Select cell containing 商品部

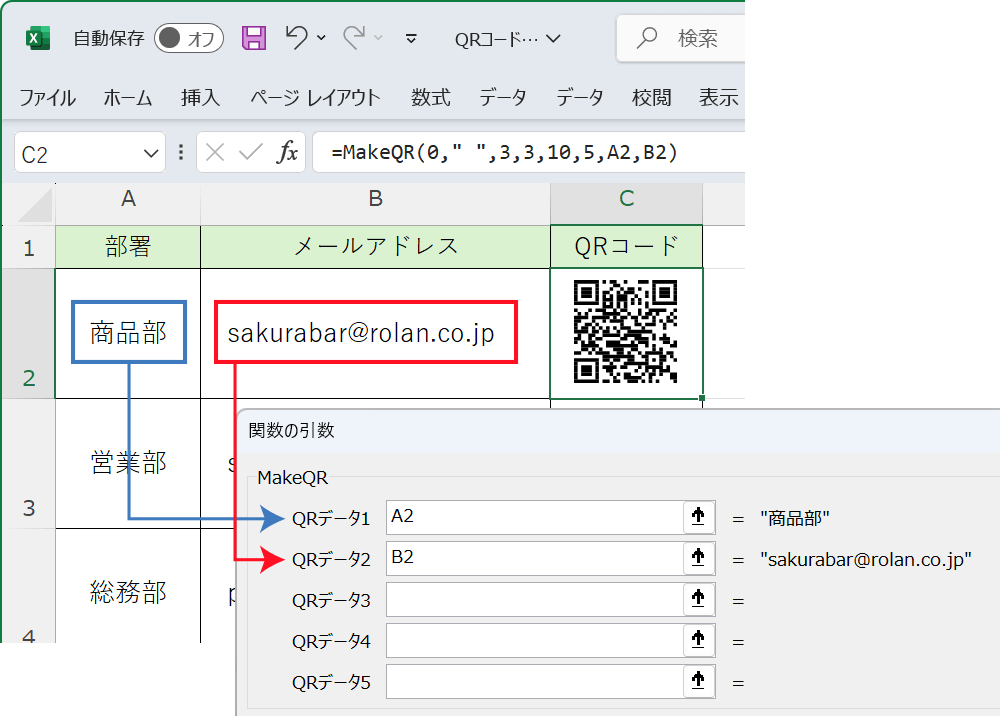pos(128,333)
